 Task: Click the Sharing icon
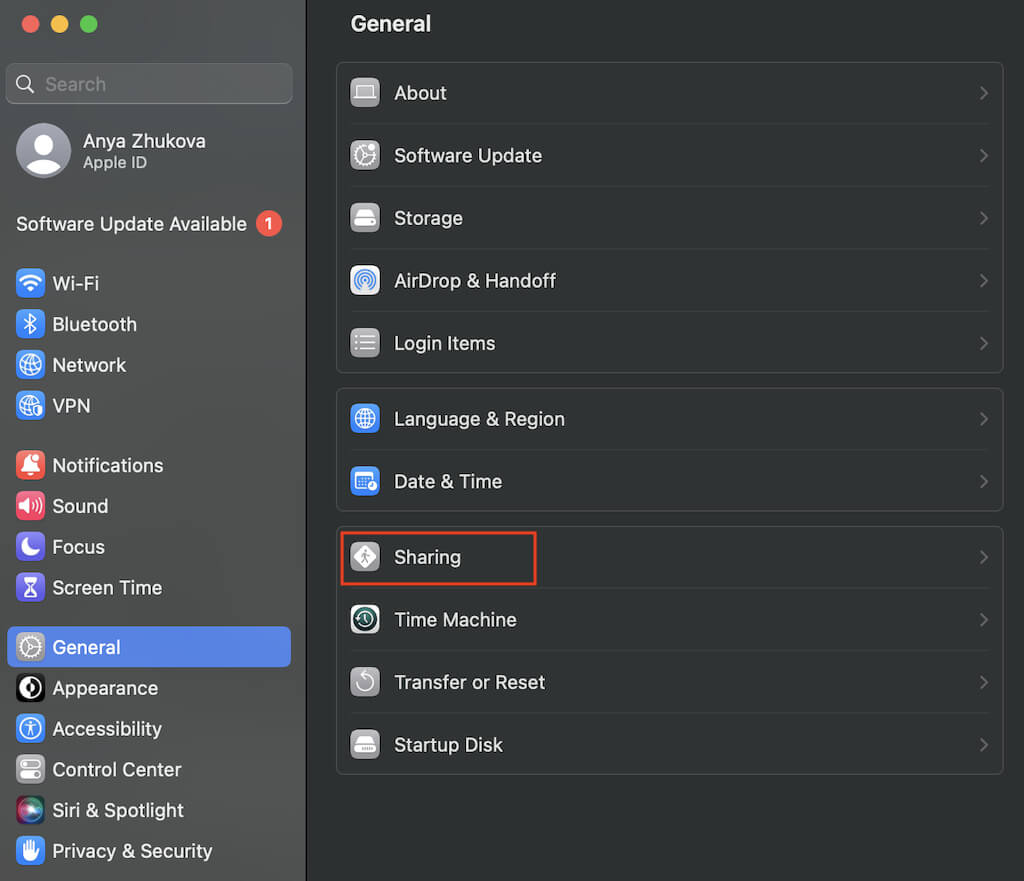(x=365, y=557)
